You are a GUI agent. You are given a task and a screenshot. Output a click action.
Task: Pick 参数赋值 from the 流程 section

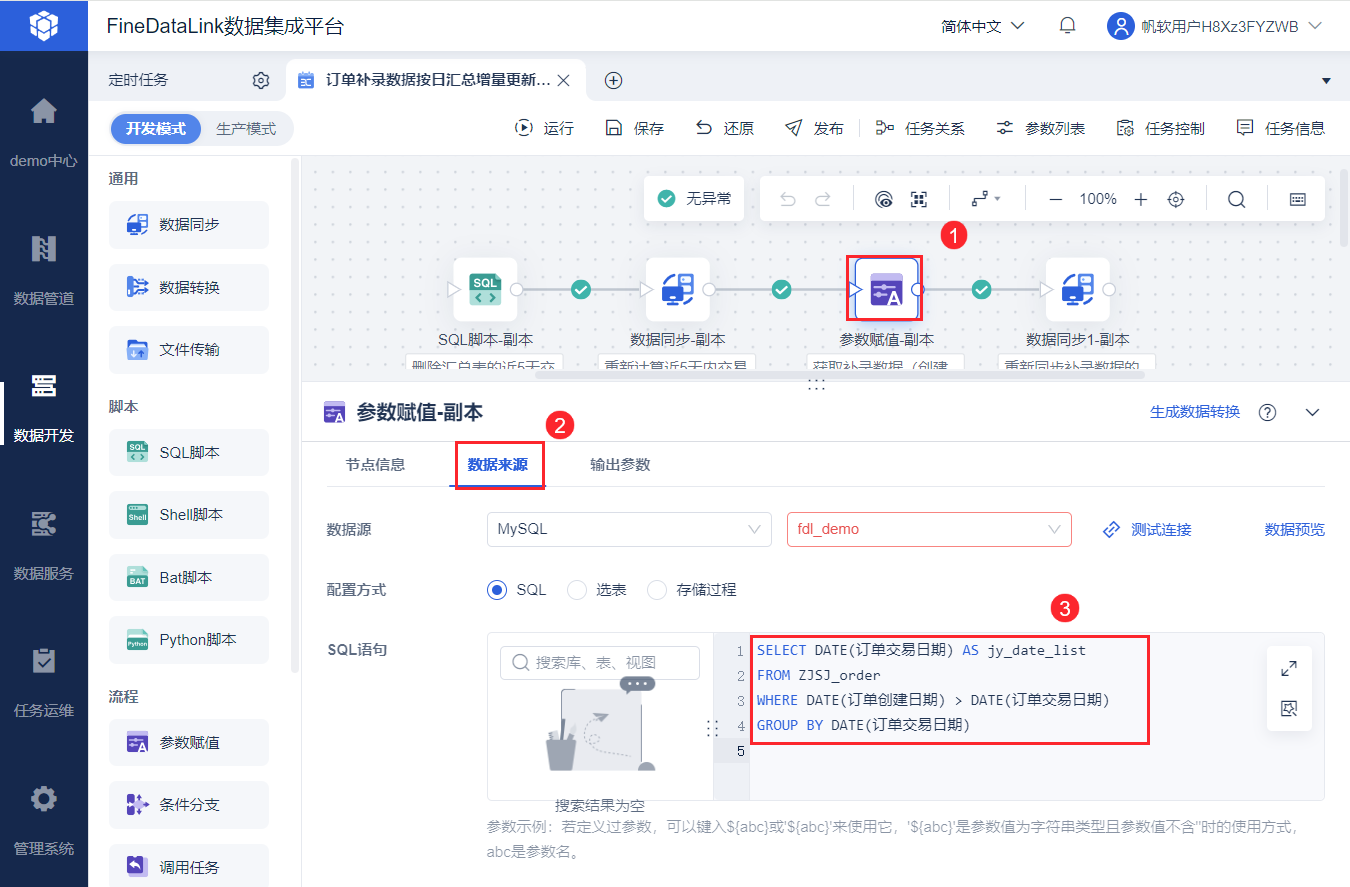(189, 743)
